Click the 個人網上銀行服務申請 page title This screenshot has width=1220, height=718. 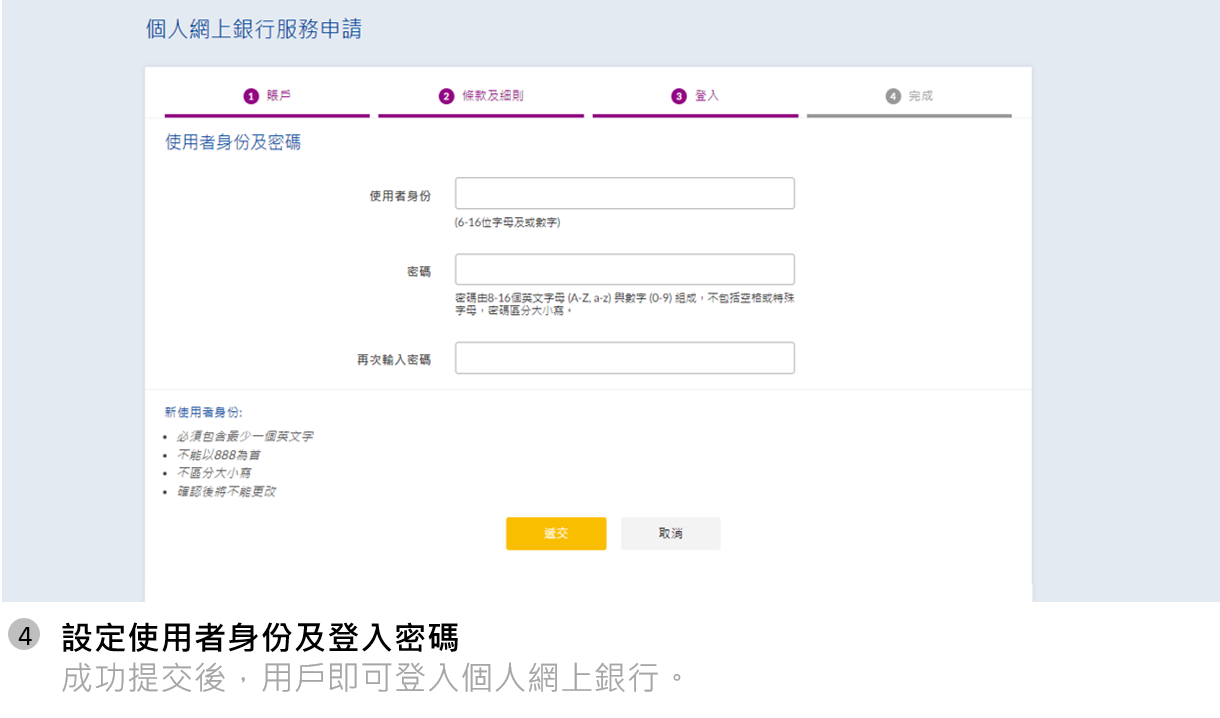tap(254, 30)
